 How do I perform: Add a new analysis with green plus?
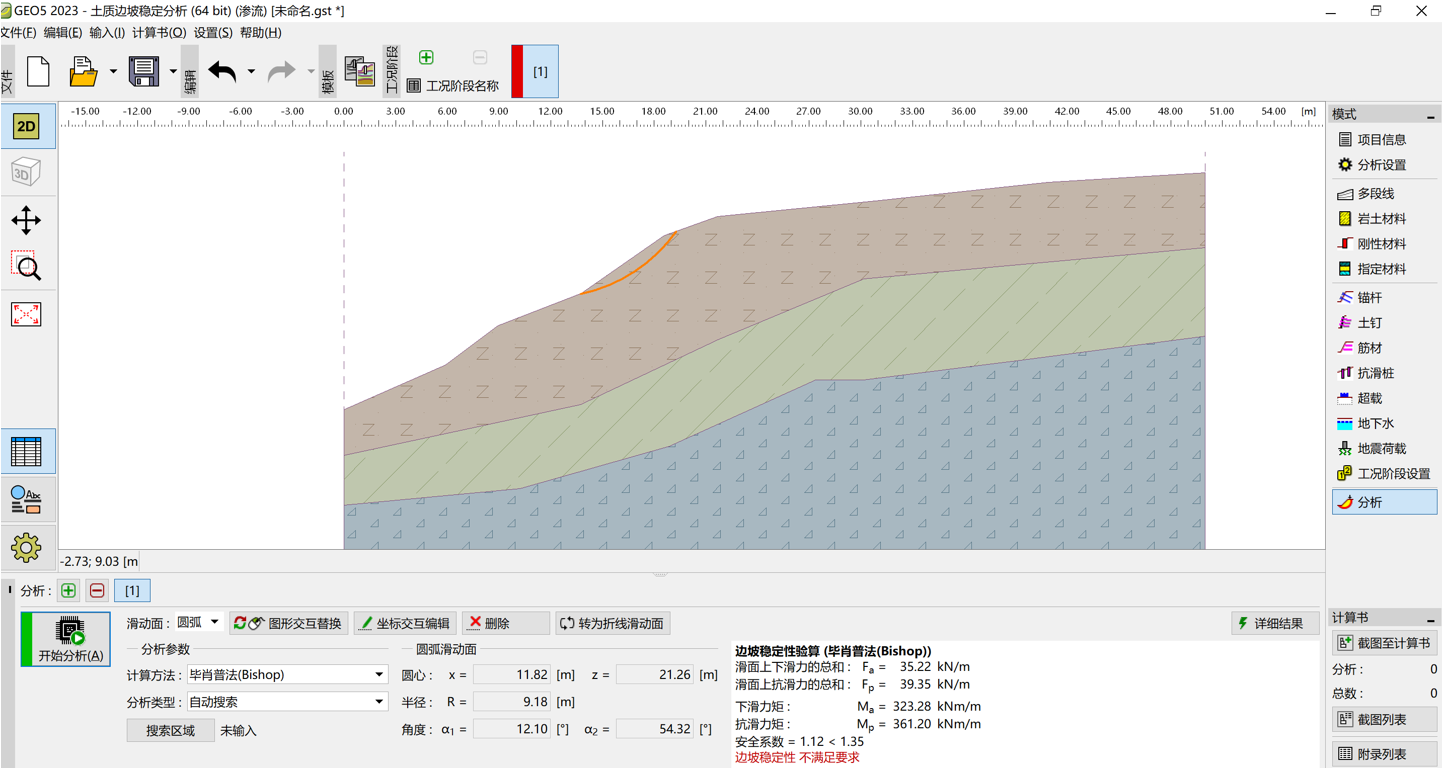(x=68, y=591)
